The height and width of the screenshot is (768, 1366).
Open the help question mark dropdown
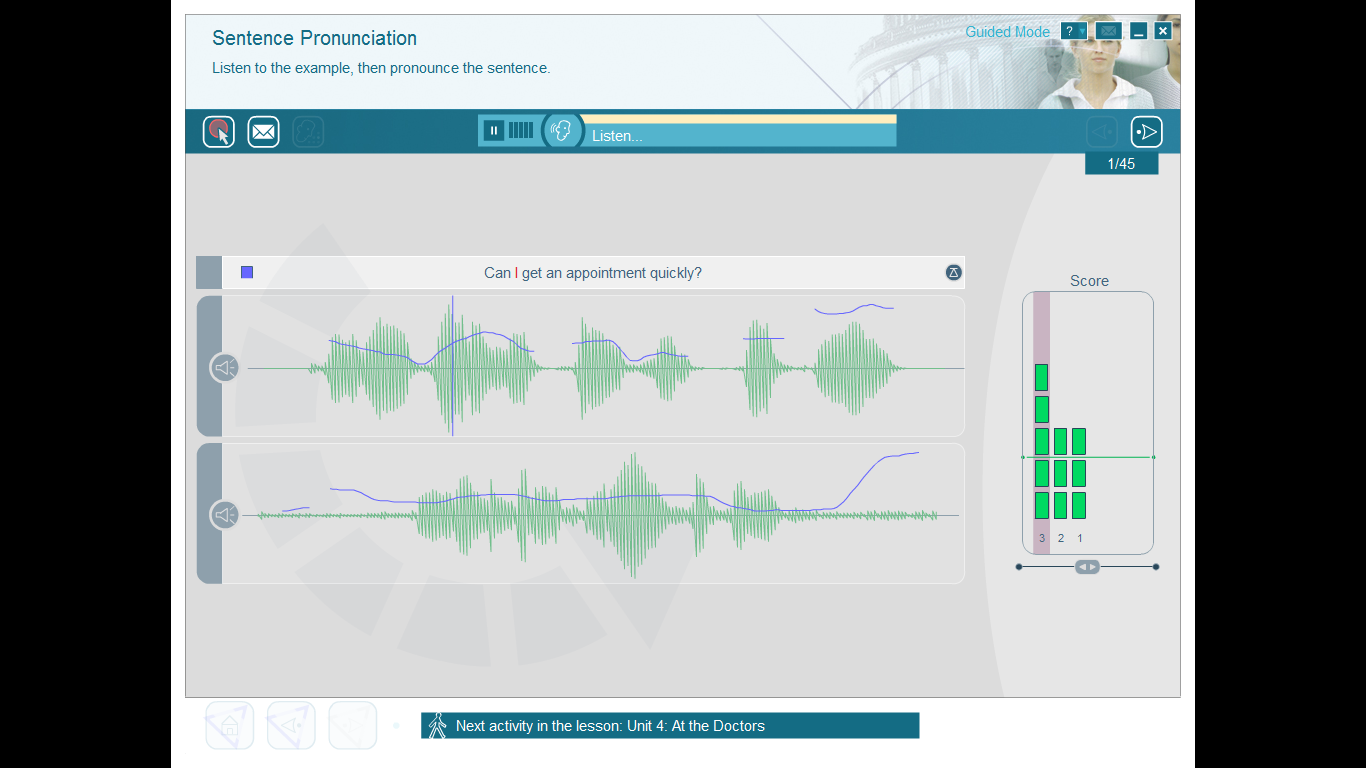pyautogui.click(x=1074, y=31)
